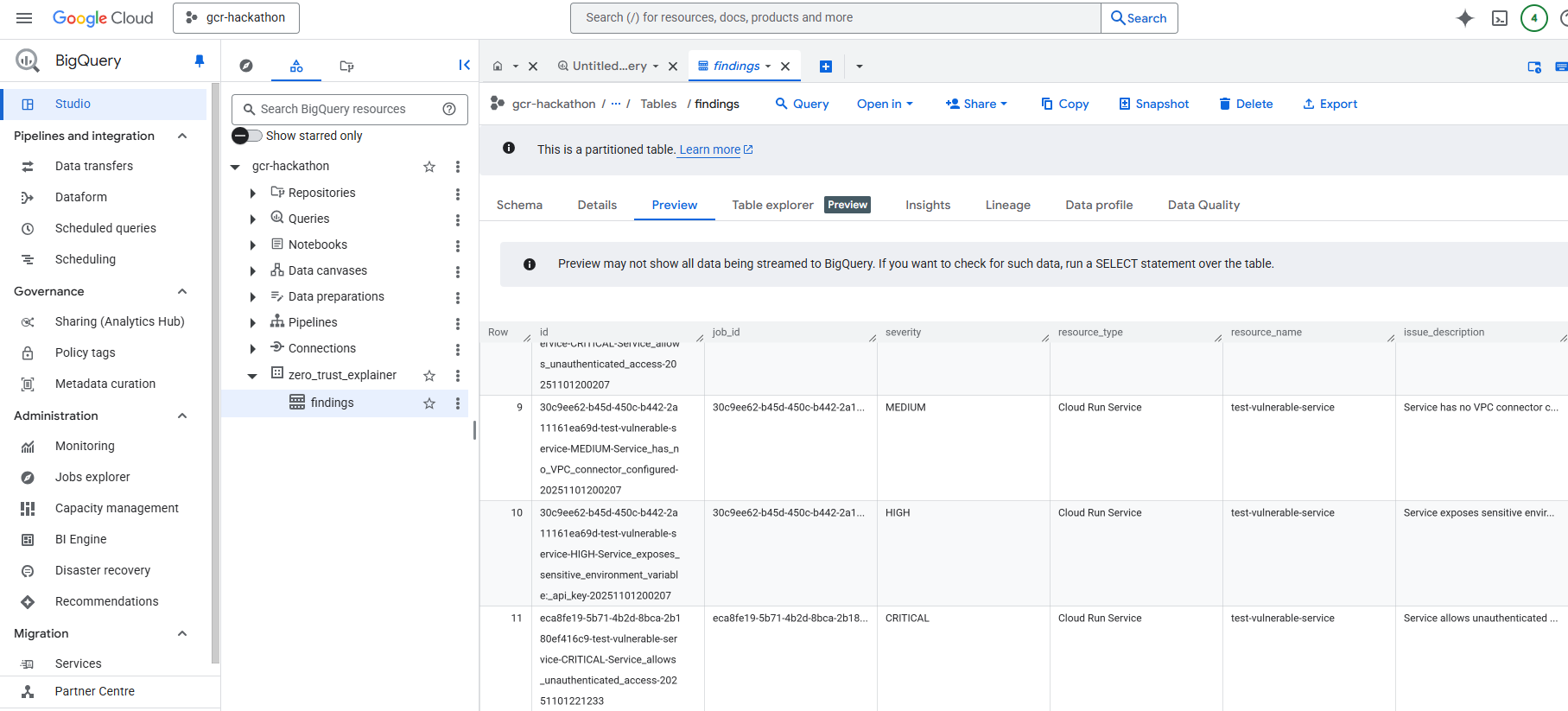Star the gcr-hackathon project
1568x711 pixels.
point(429,167)
